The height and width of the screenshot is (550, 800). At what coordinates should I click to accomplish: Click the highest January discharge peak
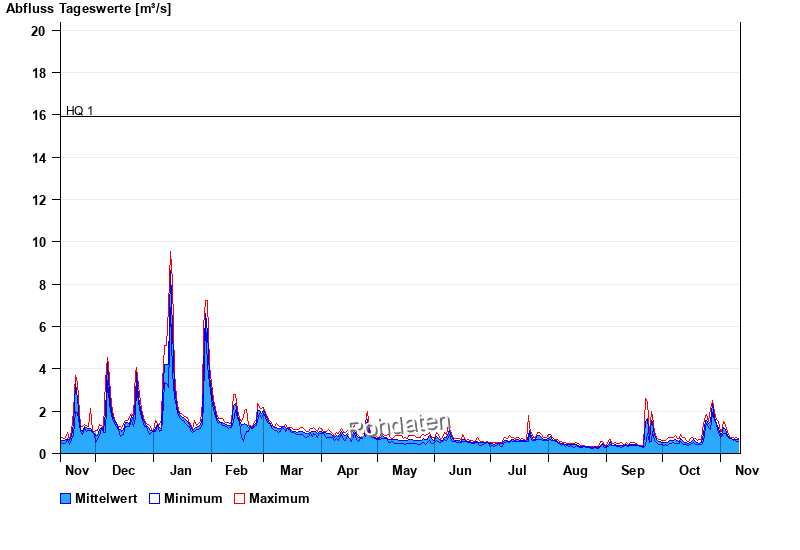point(170,253)
